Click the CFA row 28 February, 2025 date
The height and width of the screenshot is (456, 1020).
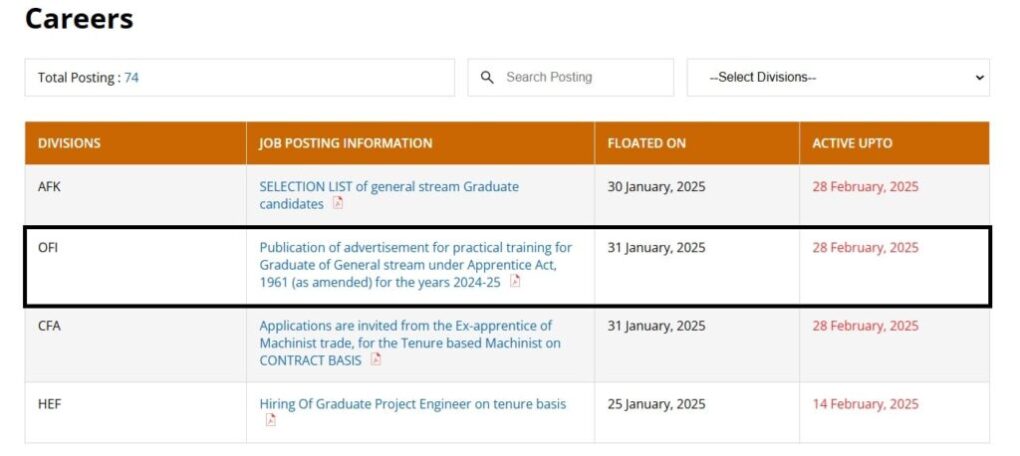865,326
